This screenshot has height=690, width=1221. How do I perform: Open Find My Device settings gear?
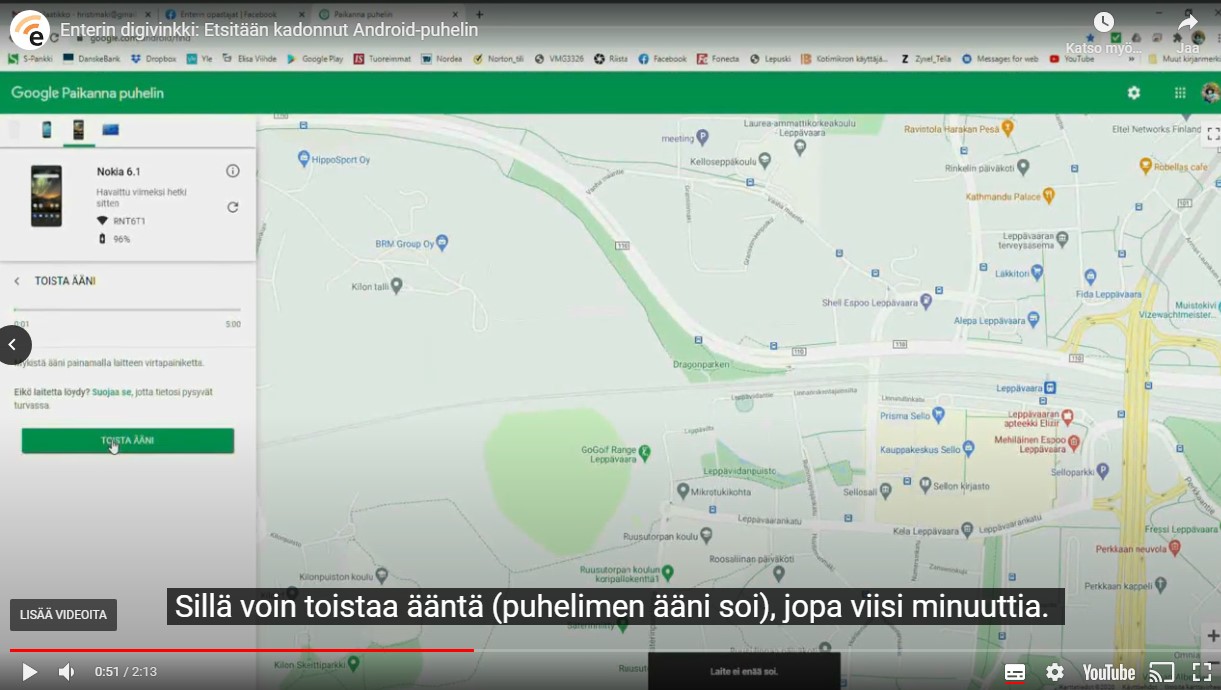tap(1133, 92)
